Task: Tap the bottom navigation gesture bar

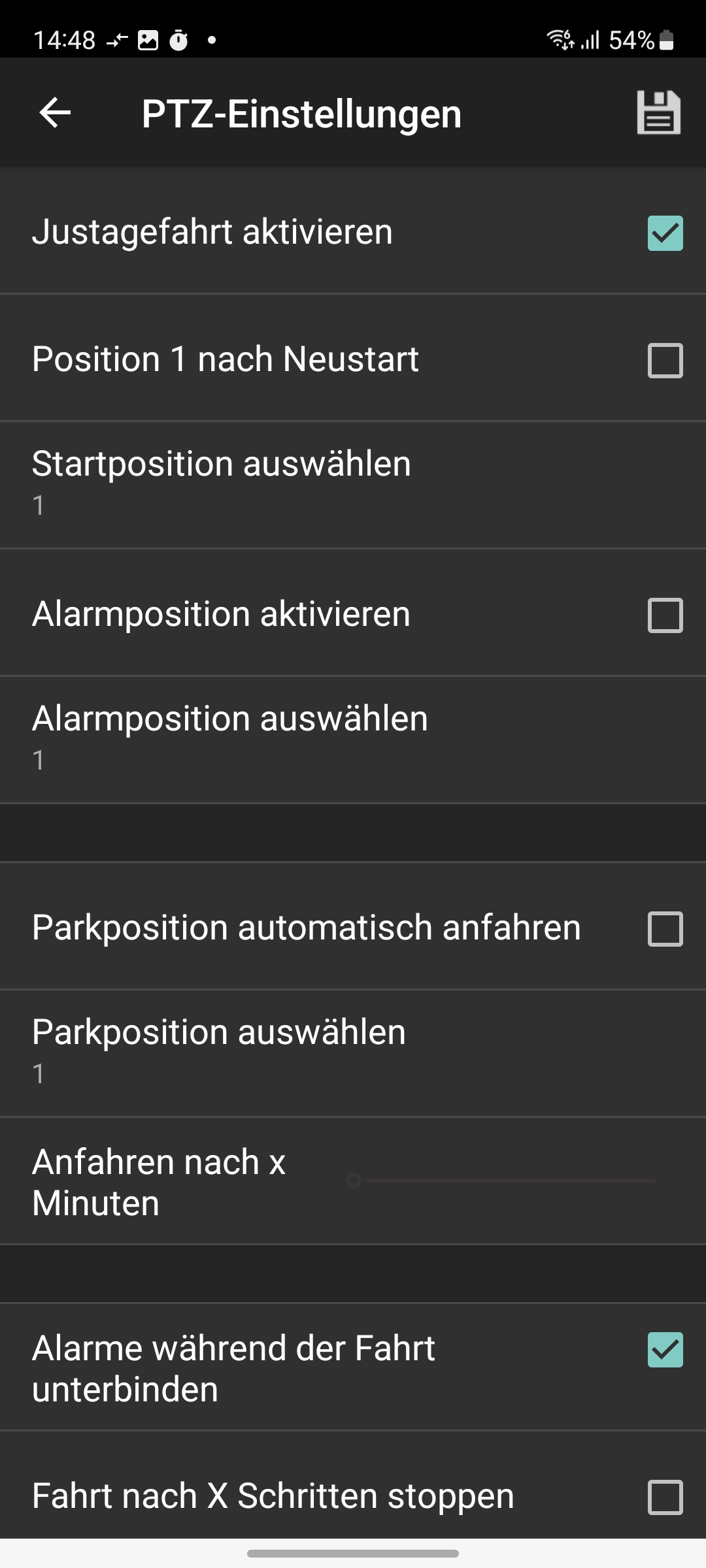Action: click(x=353, y=1553)
